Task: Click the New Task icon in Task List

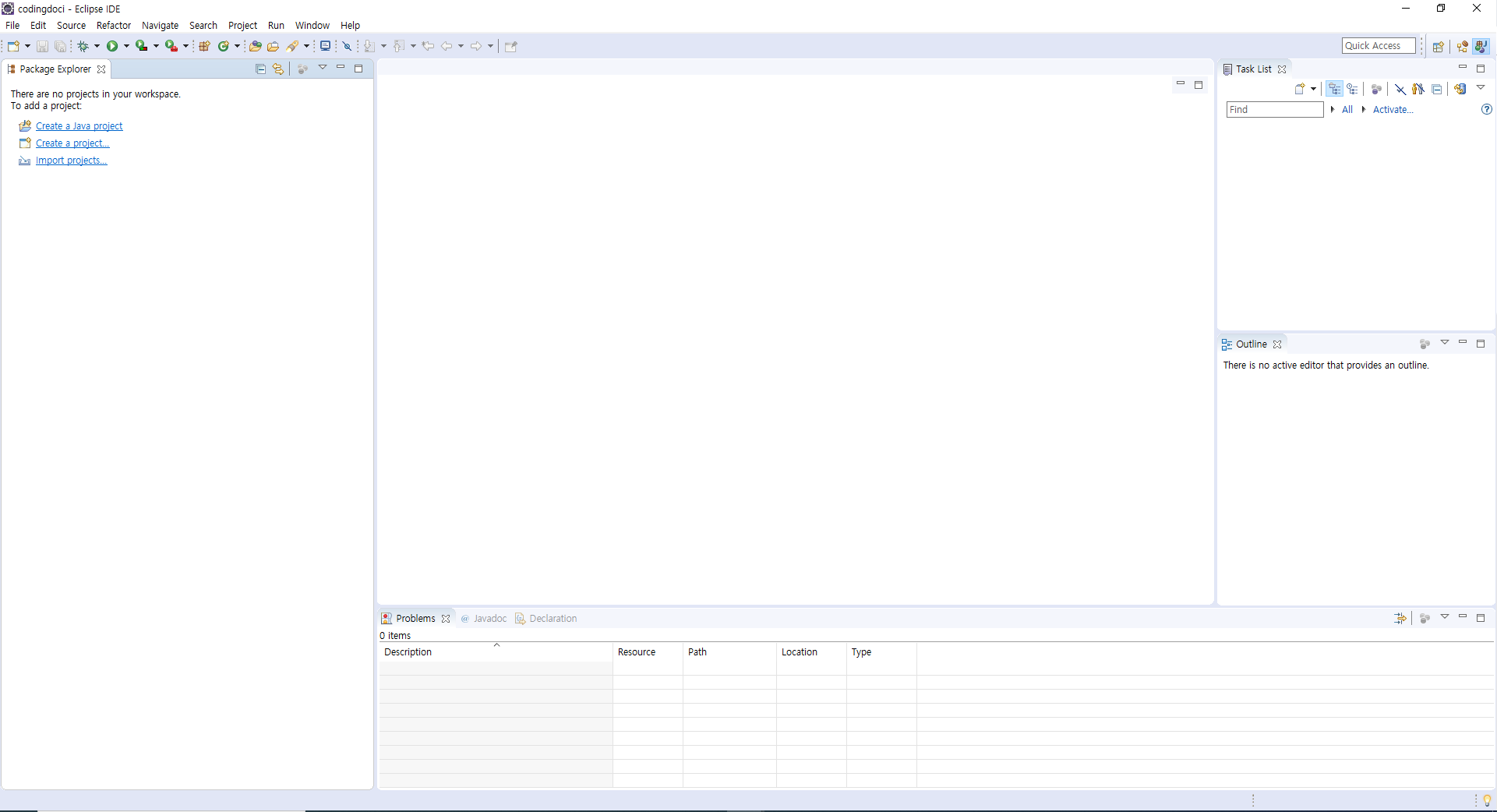Action: [1300, 89]
